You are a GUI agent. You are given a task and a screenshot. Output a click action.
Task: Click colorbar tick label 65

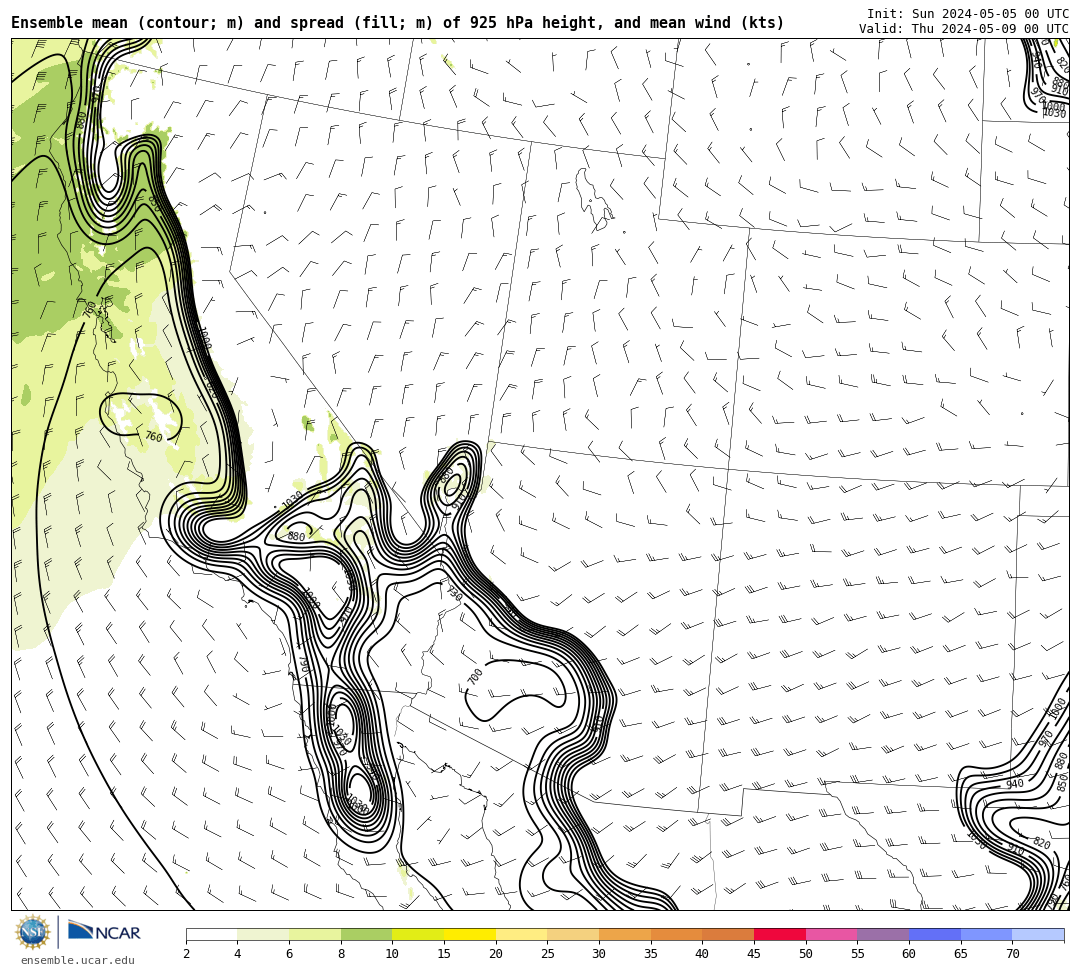tap(960, 954)
